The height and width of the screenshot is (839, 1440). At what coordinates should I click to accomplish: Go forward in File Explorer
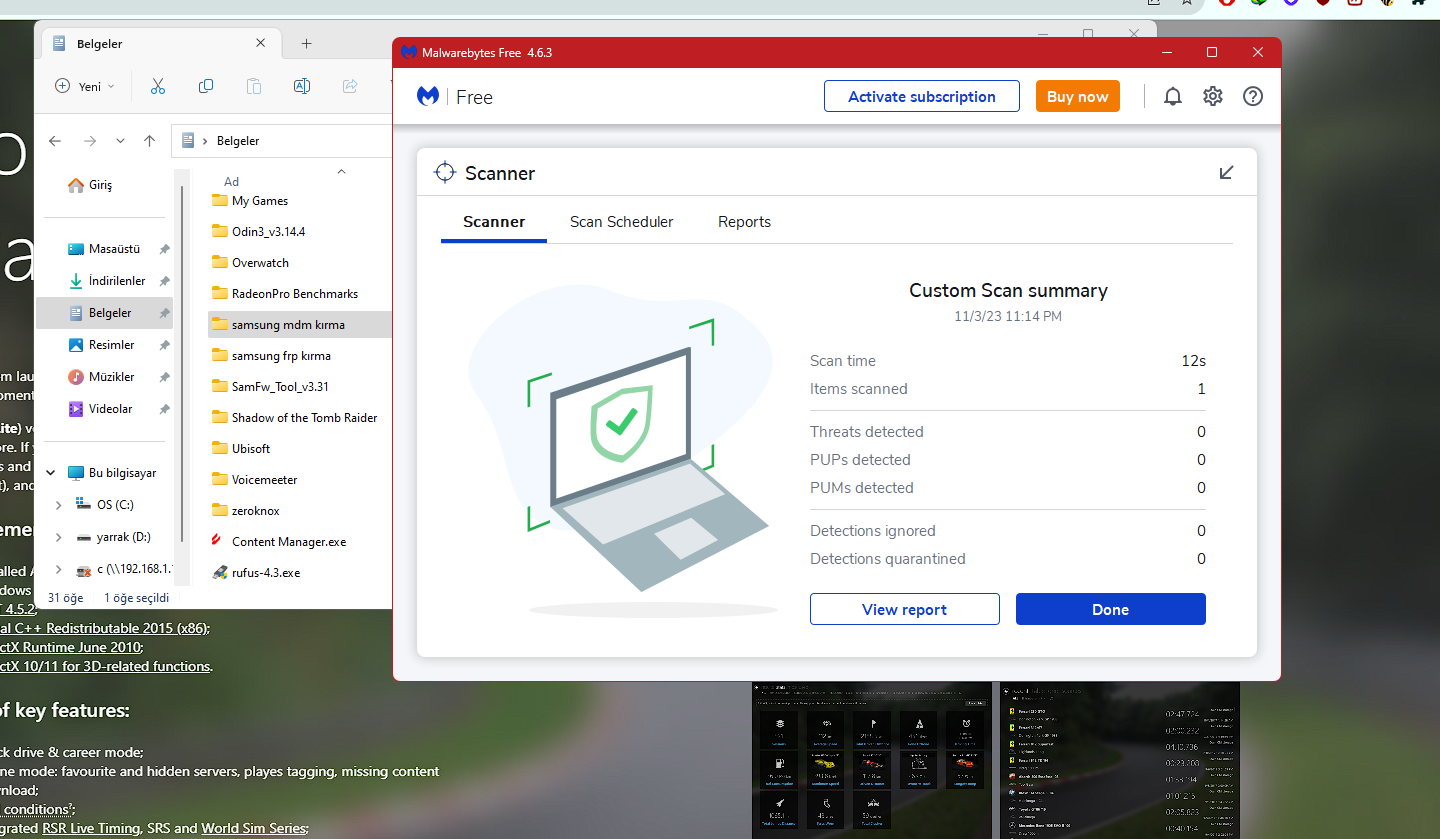click(x=90, y=141)
